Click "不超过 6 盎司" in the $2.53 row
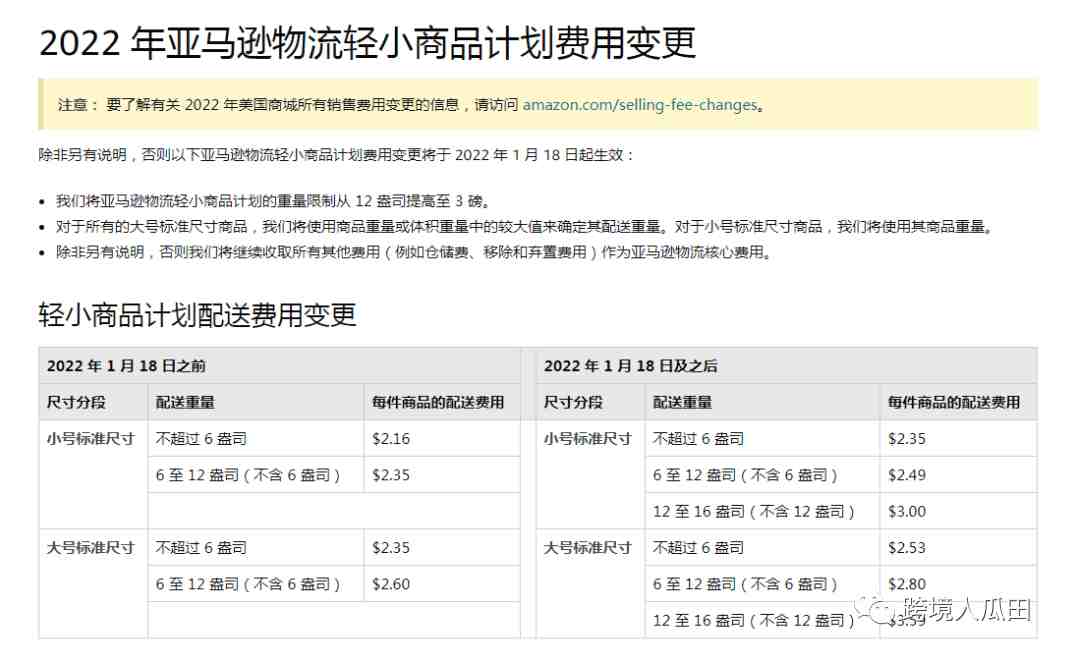The width and height of the screenshot is (1066, 656). pyautogui.click(x=698, y=548)
